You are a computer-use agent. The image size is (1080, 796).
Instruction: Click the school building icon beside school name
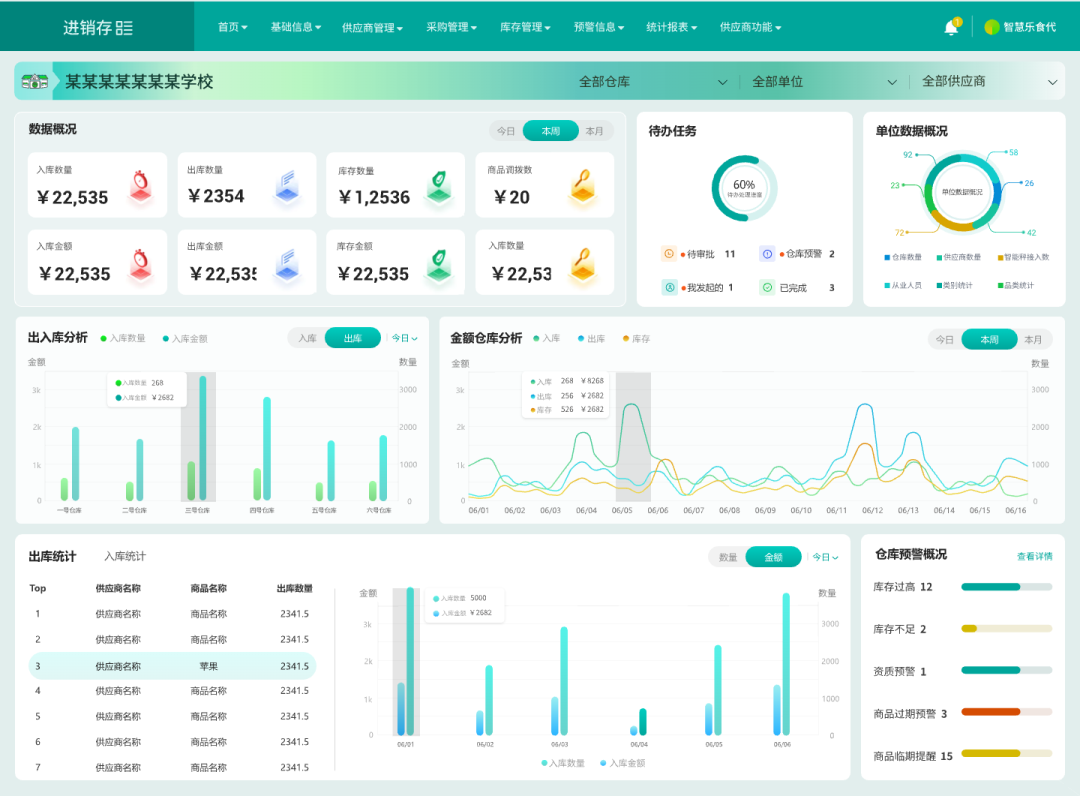[34, 81]
